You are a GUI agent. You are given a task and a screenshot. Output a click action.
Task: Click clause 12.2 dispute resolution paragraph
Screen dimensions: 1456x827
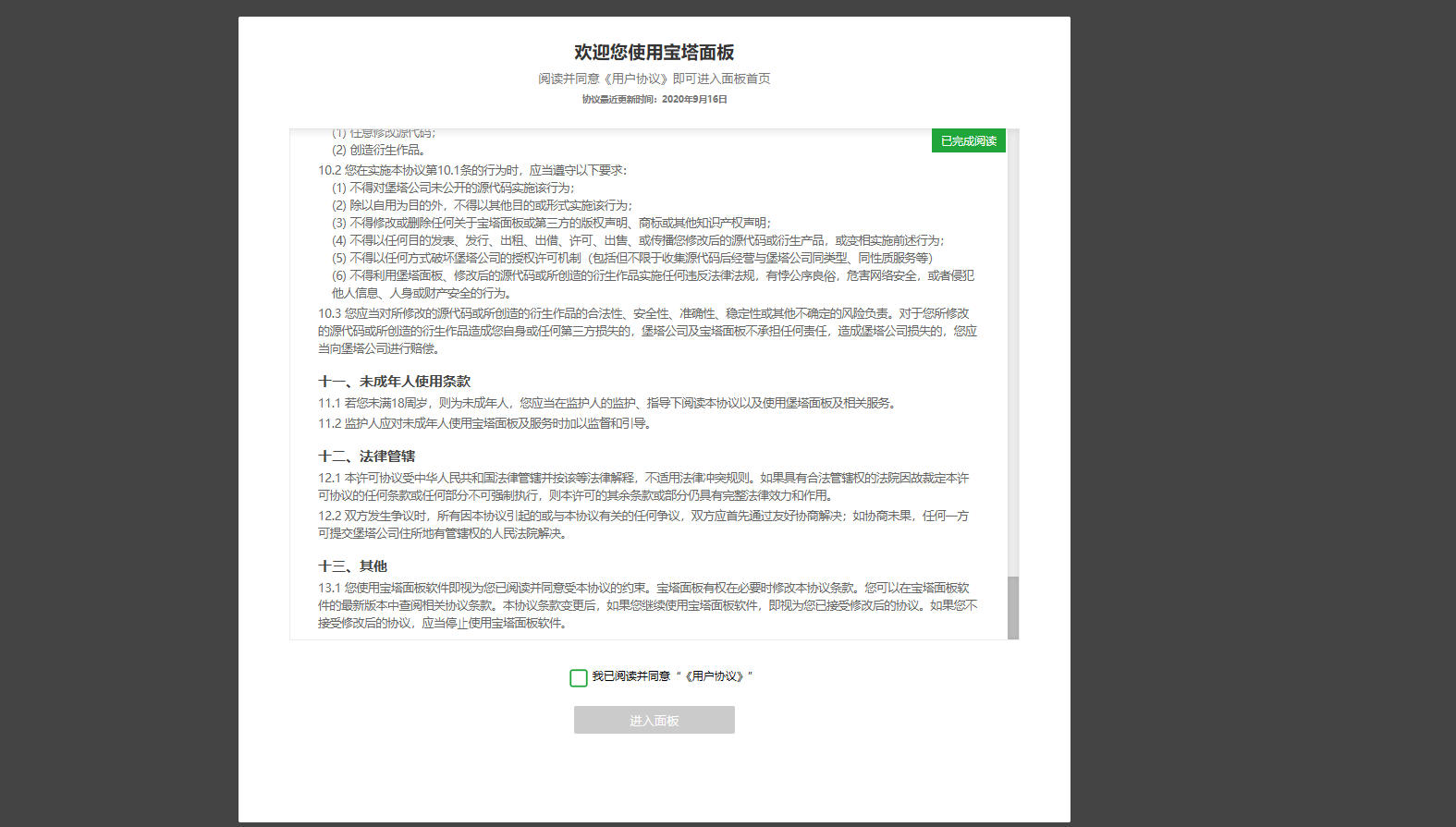[643, 524]
